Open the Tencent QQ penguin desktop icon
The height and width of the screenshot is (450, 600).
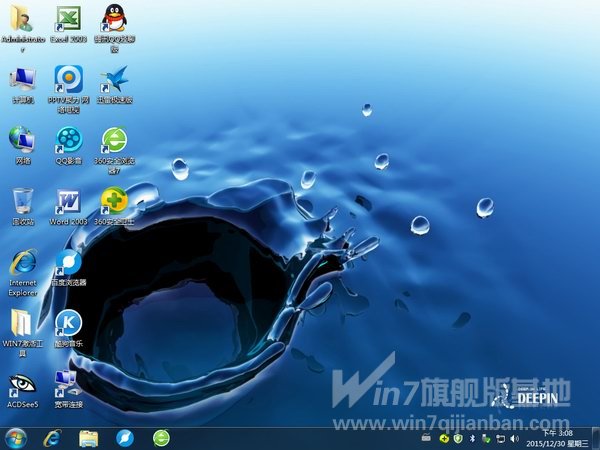[114, 18]
